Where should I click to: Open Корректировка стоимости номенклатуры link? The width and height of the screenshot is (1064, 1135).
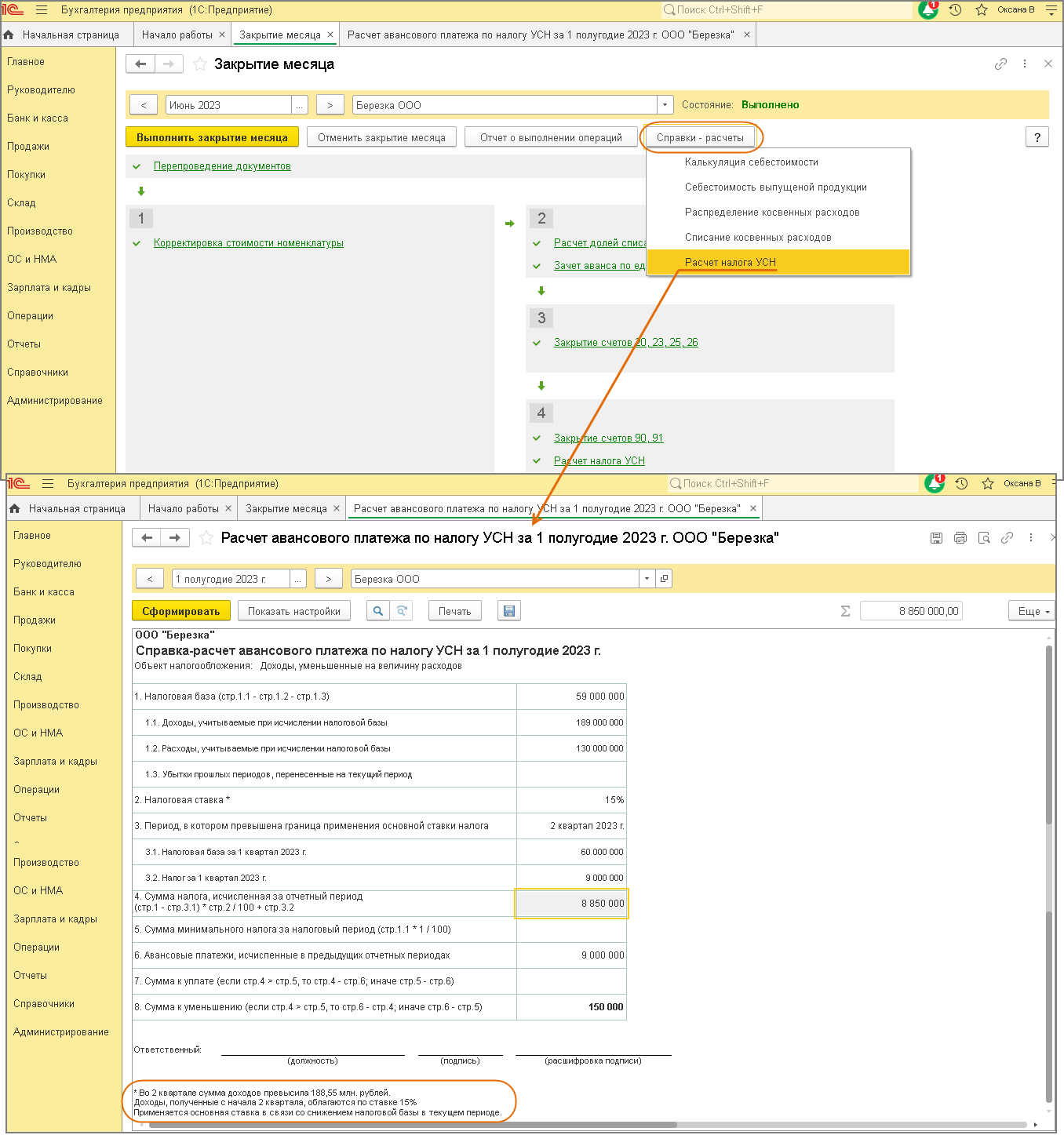coord(249,243)
